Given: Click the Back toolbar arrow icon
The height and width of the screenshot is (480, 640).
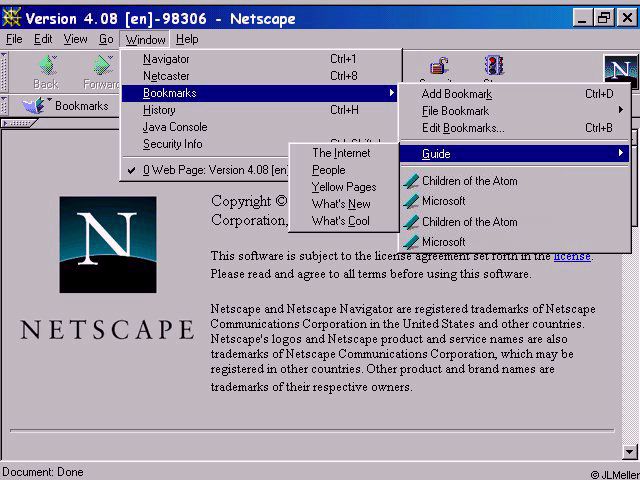Looking at the screenshot, I should pos(48,65).
